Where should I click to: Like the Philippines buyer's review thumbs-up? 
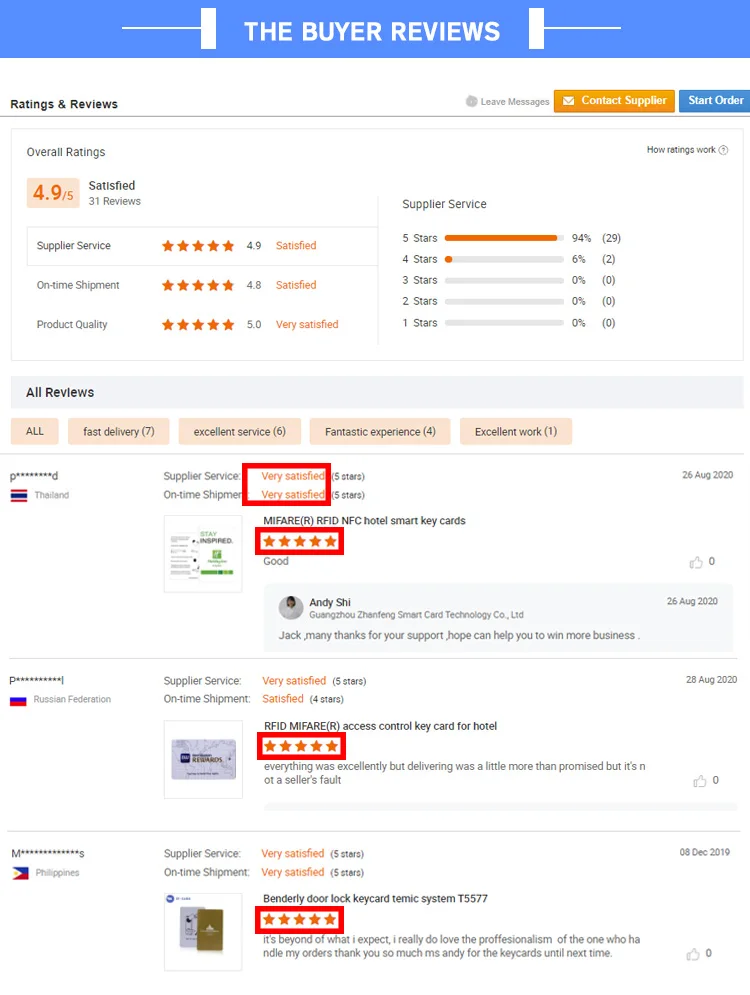tap(693, 954)
